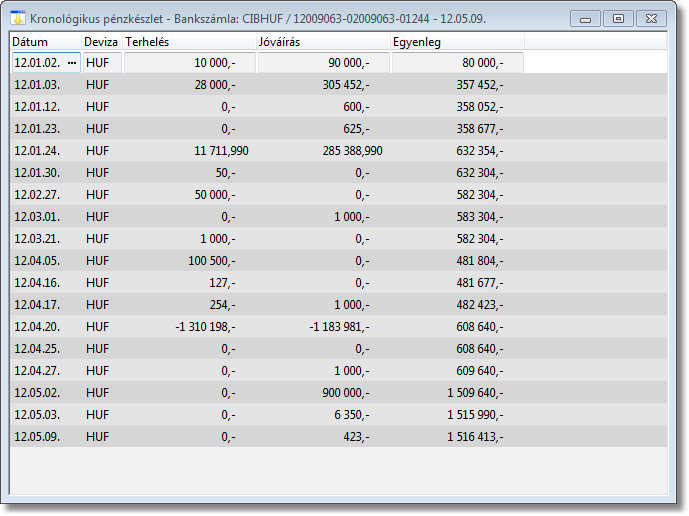Click the balance value 609 640,-
Image resolution: width=689 pixels, height=516 pixels.
coord(480,371)
